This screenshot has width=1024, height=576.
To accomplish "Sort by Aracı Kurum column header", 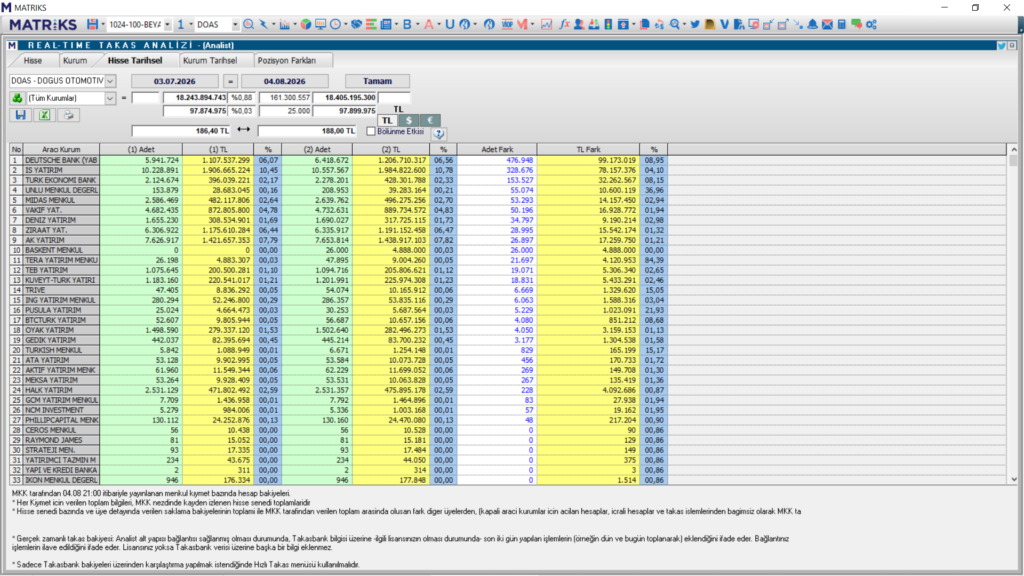I will [61, 150].
